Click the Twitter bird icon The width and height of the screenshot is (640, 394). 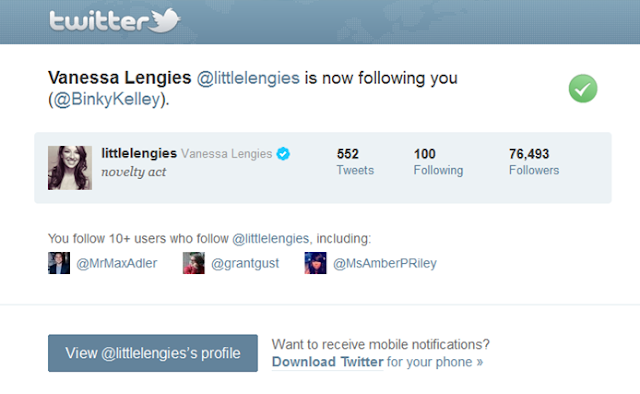[x=164, y=20]
